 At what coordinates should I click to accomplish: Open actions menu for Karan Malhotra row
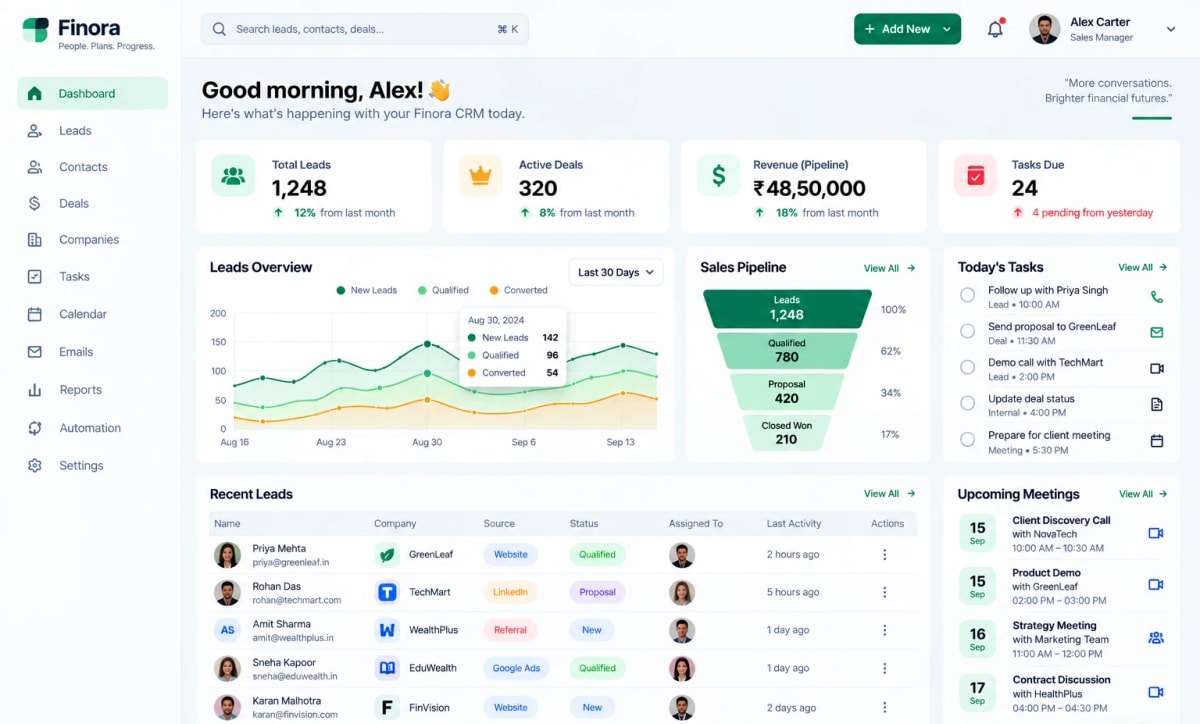click(x=884, y=707)
